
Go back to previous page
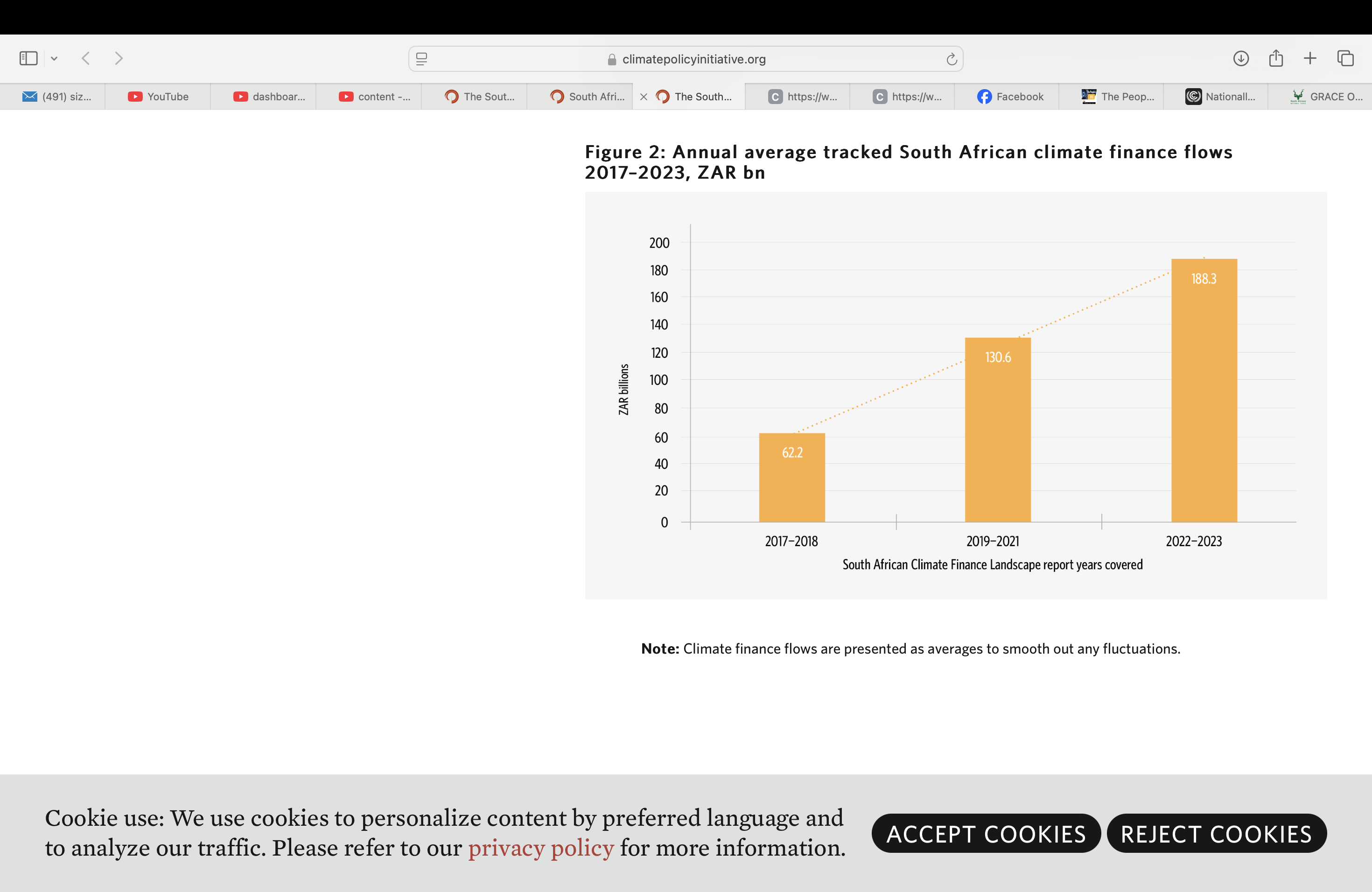click(86, 58)
